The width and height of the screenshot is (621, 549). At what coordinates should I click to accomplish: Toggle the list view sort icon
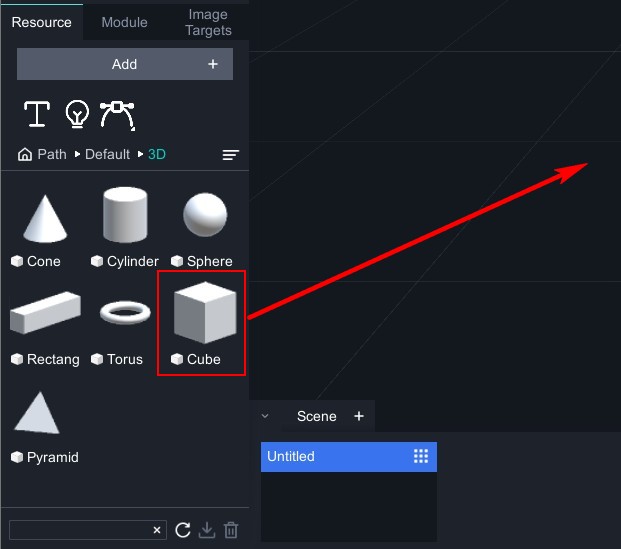(x=231, y=155)
